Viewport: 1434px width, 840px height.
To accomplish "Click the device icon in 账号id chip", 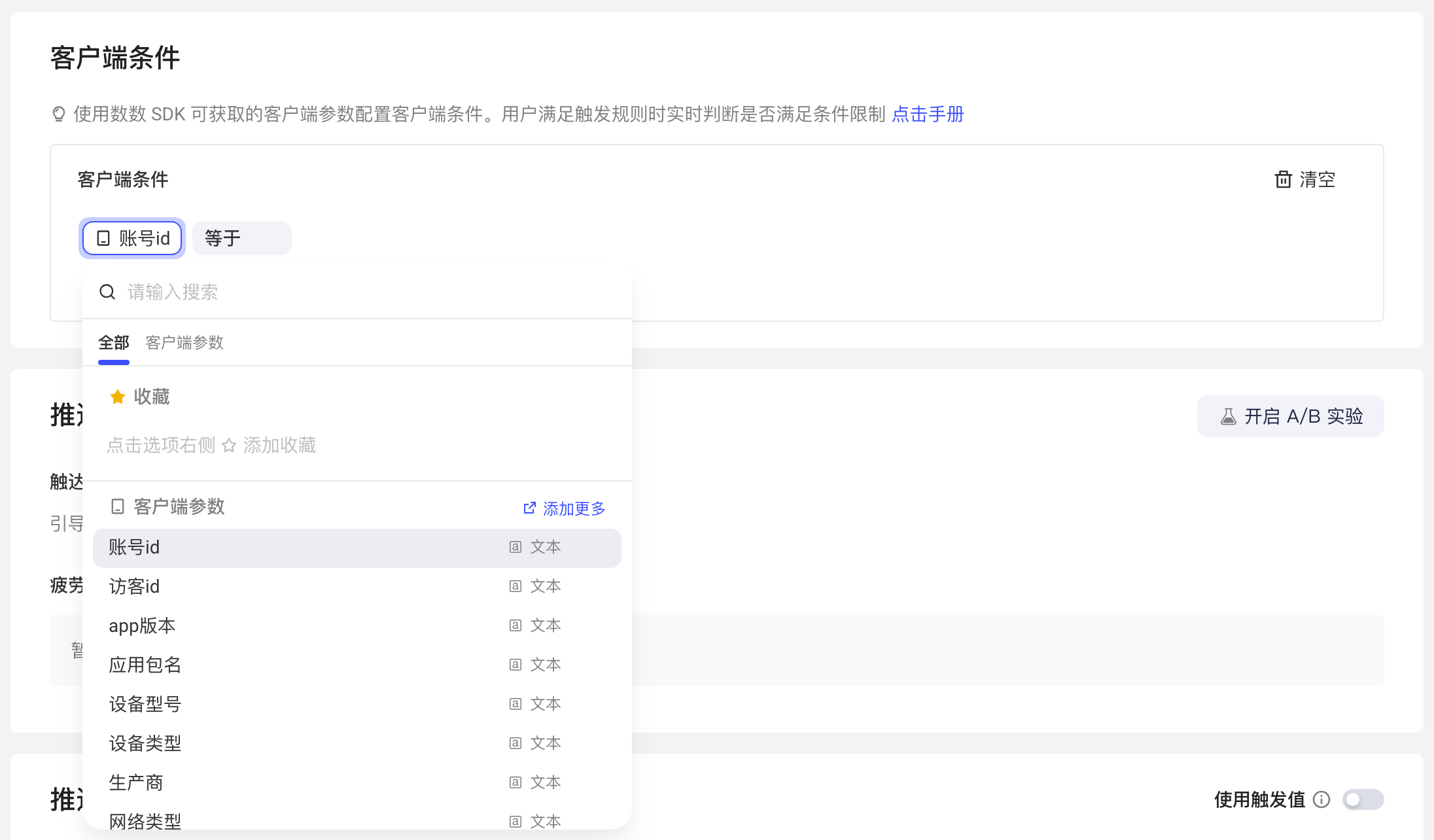I will click(x=103, y=238).
